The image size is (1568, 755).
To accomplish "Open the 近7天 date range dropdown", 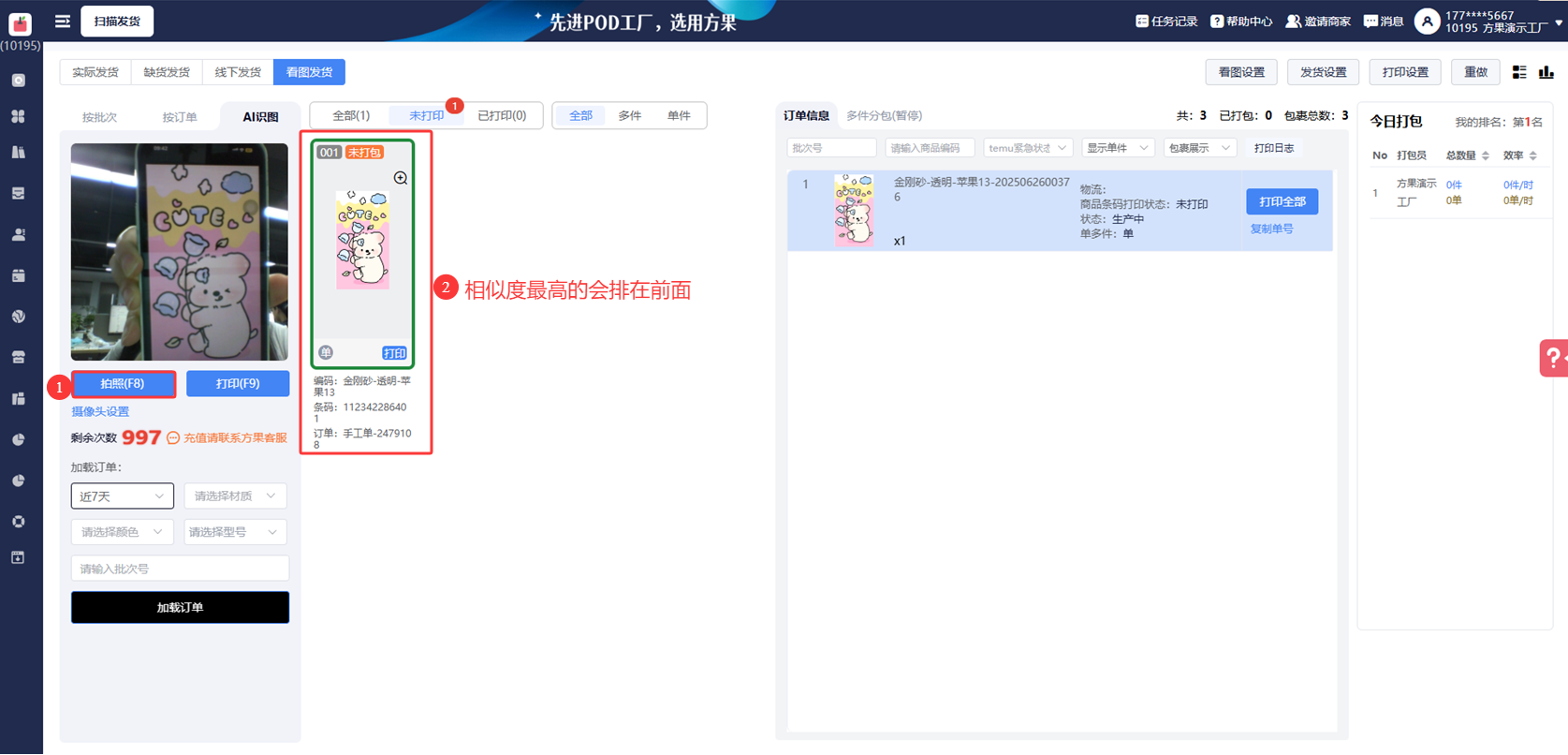I will (123, 496).
